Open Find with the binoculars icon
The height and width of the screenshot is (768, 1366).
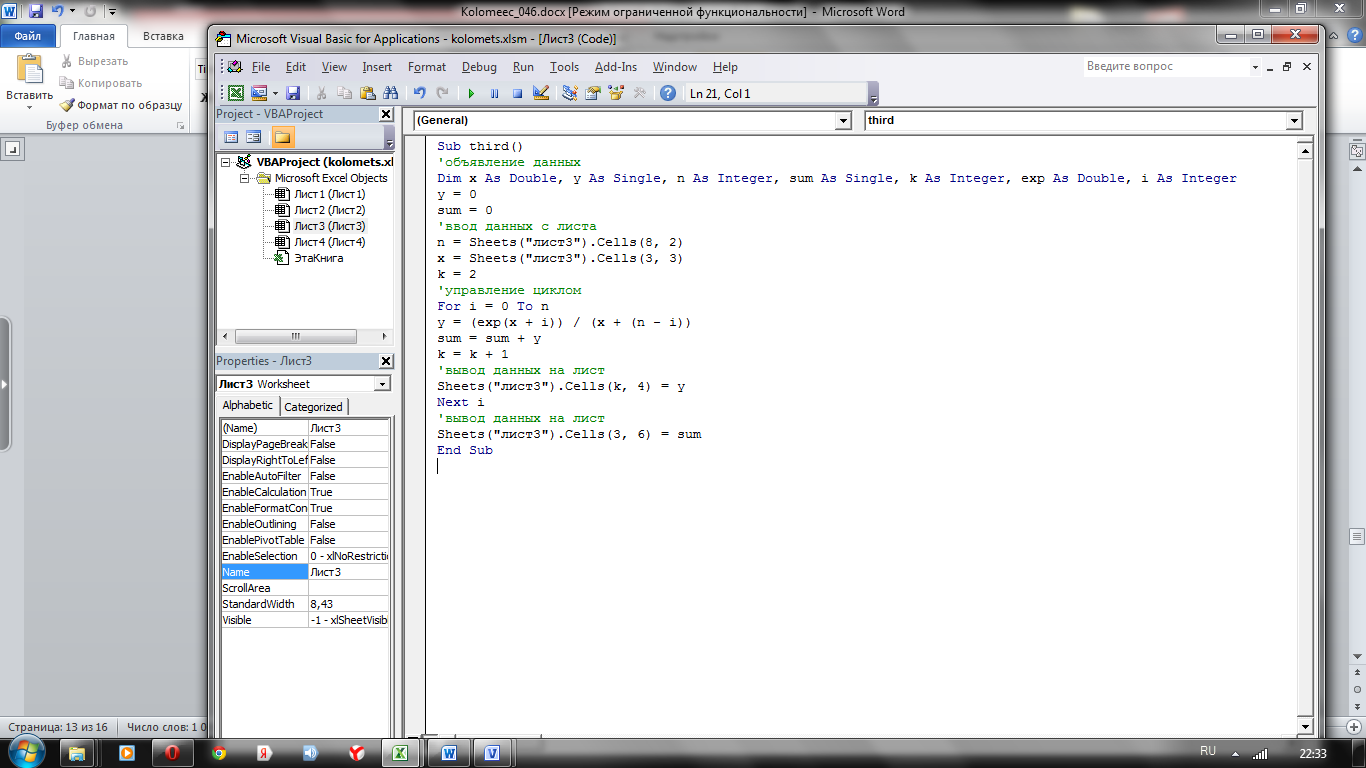(389, 93)
